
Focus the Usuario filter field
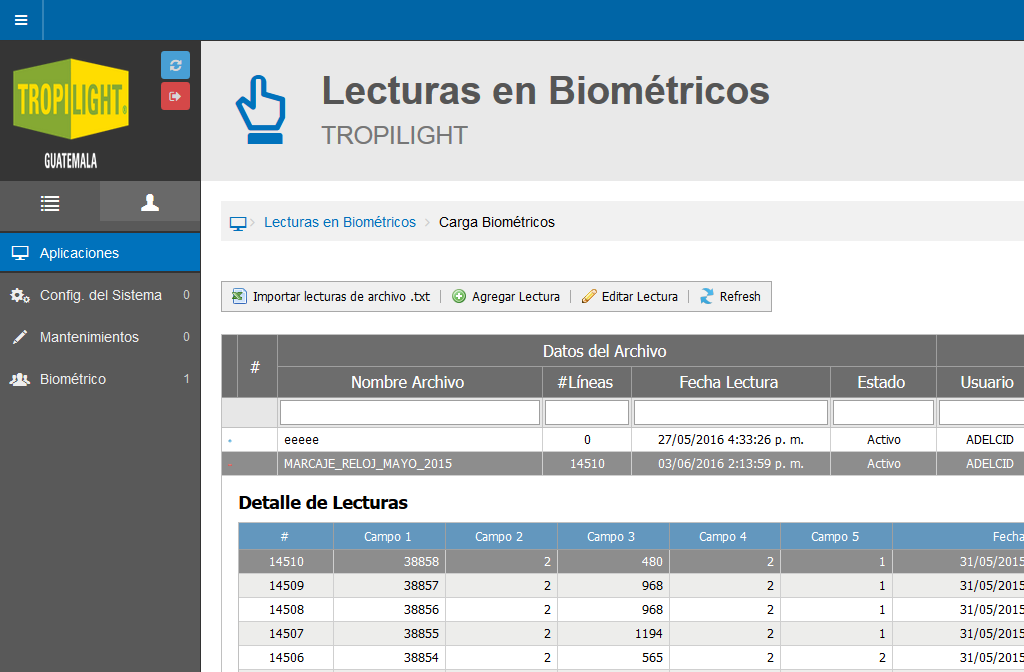click(982, 413)
